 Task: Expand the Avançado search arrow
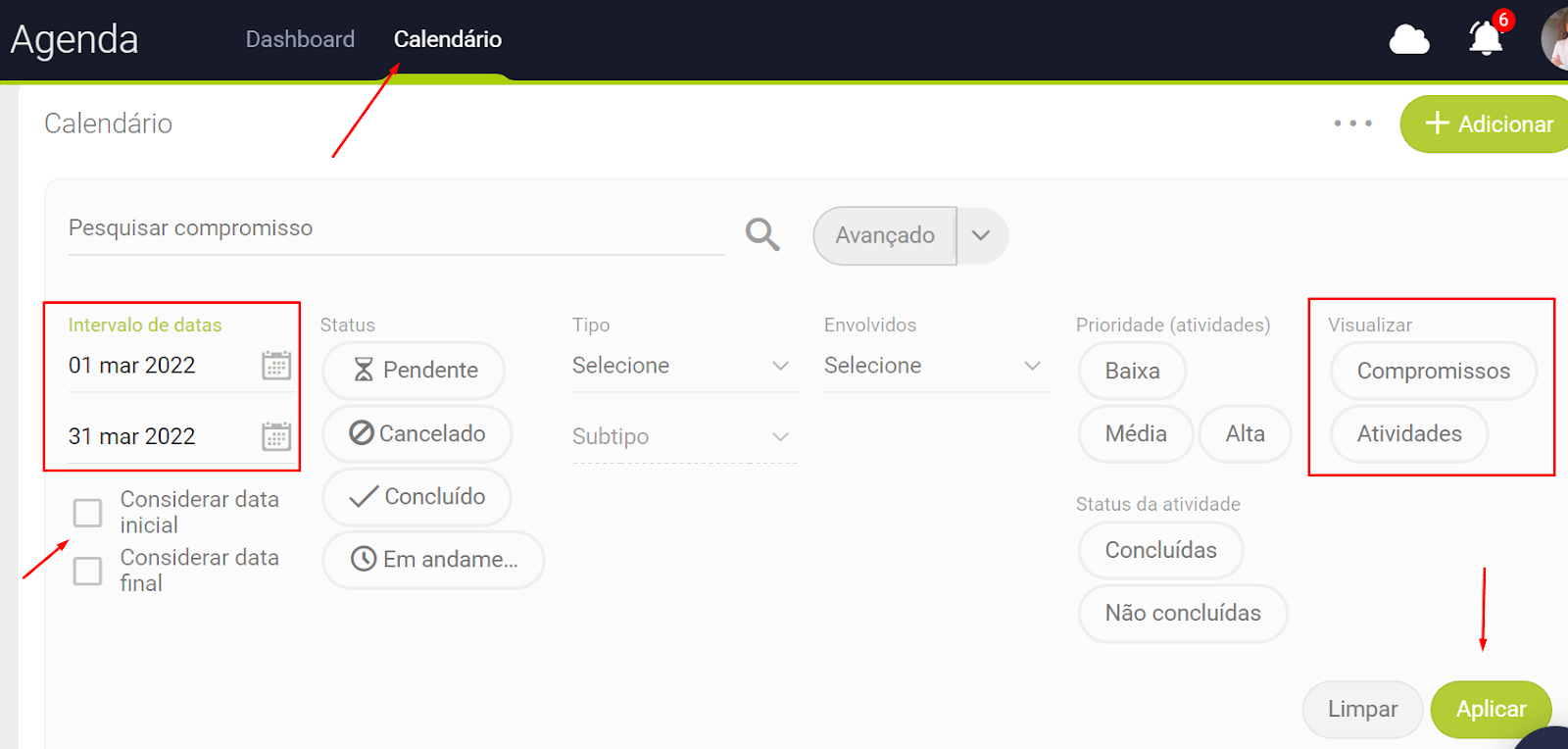pyautogui.click(x=981, y=235)
